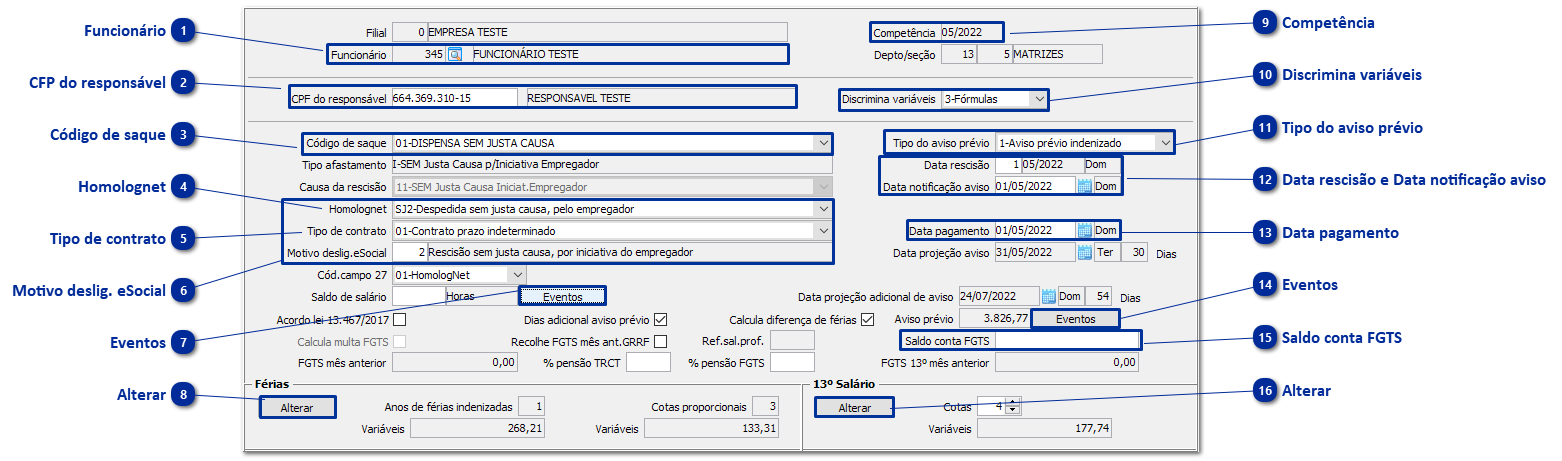Viewport: 1562px width, 461px height.
Task: Click the CPF do responsável field
Action: point(454,98)
